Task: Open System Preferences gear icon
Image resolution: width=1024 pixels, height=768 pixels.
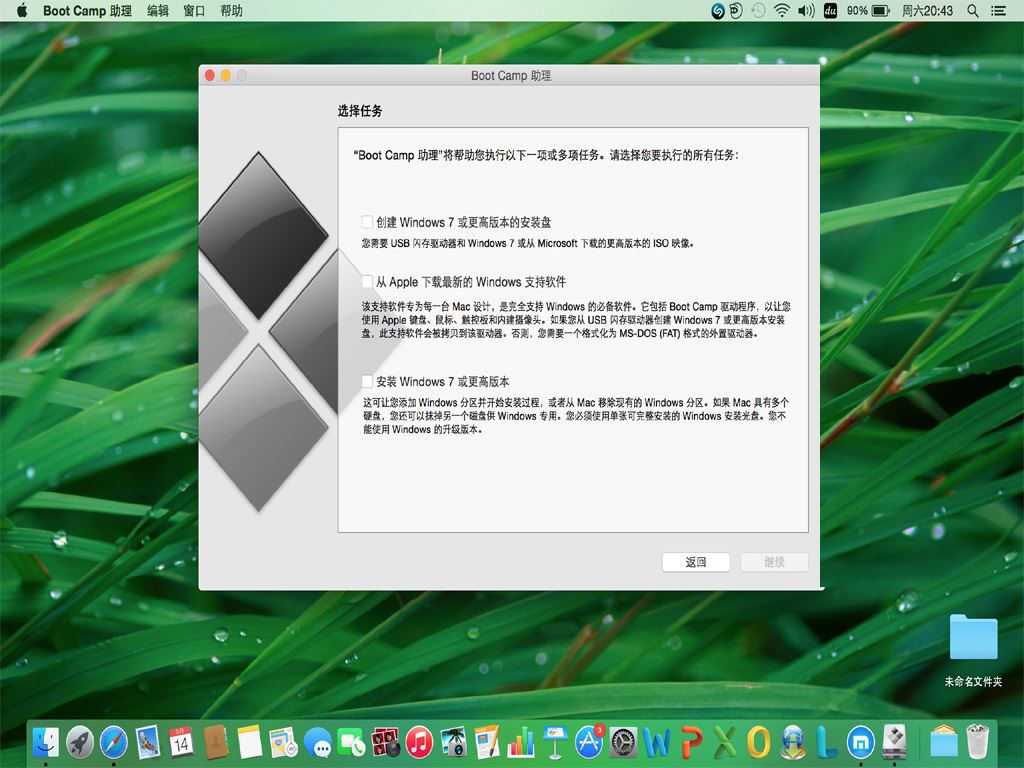Action: [624, 742]
